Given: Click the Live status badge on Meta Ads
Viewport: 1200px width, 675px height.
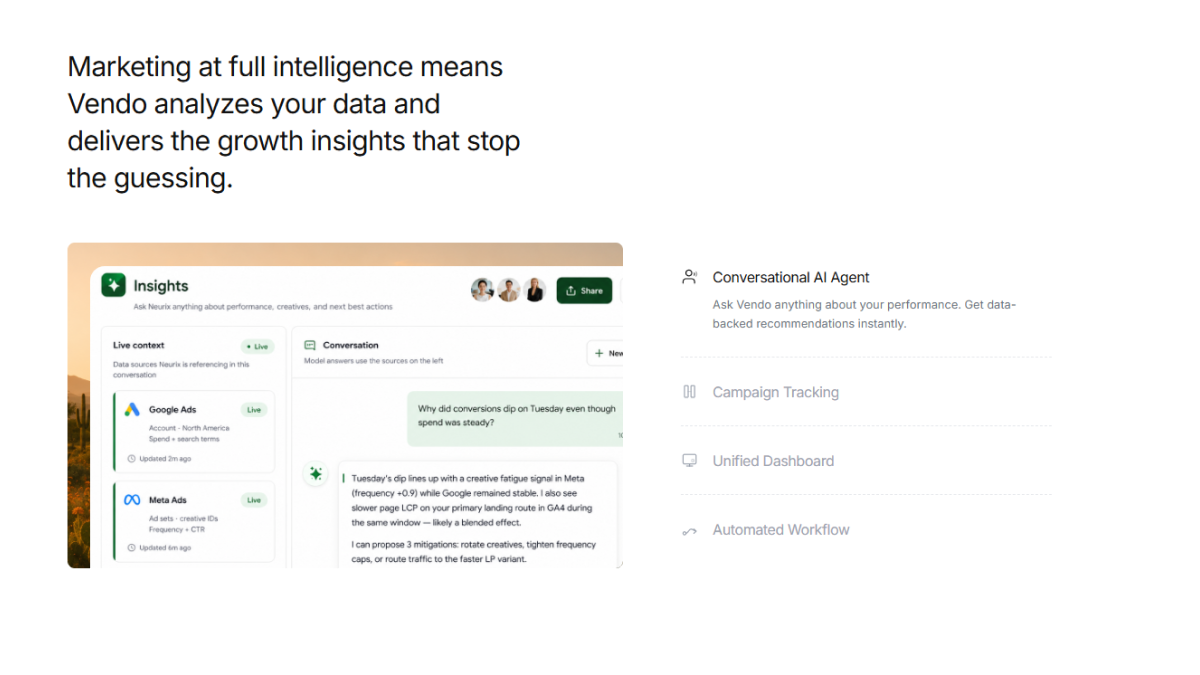Looking at the screenshot, I should tap(254, 500).
